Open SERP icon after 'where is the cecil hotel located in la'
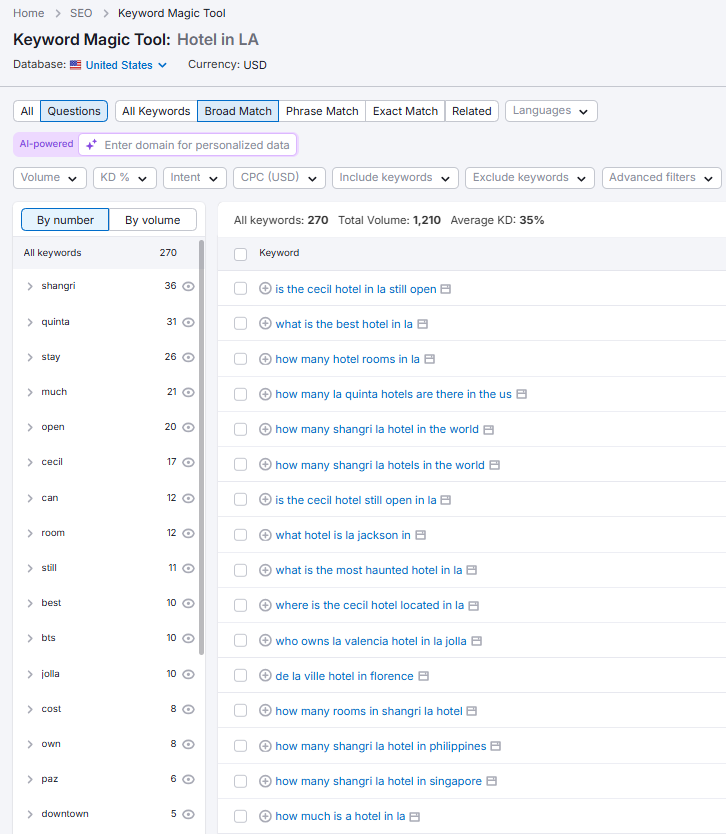The width and height of the screenshot is (726, 834). point(473,605)
